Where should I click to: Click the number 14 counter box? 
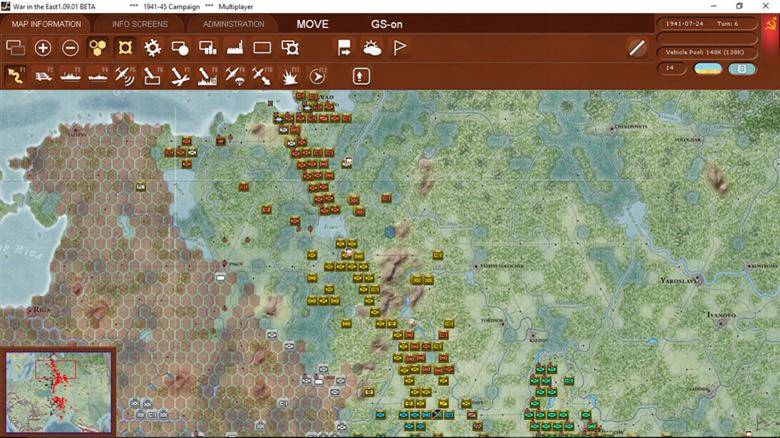point(672,68)
